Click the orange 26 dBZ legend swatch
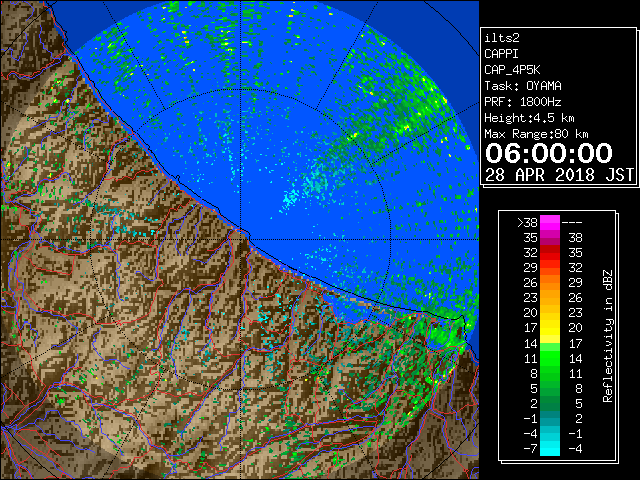This screenshot has width=640, height=480. click(550, 283)
